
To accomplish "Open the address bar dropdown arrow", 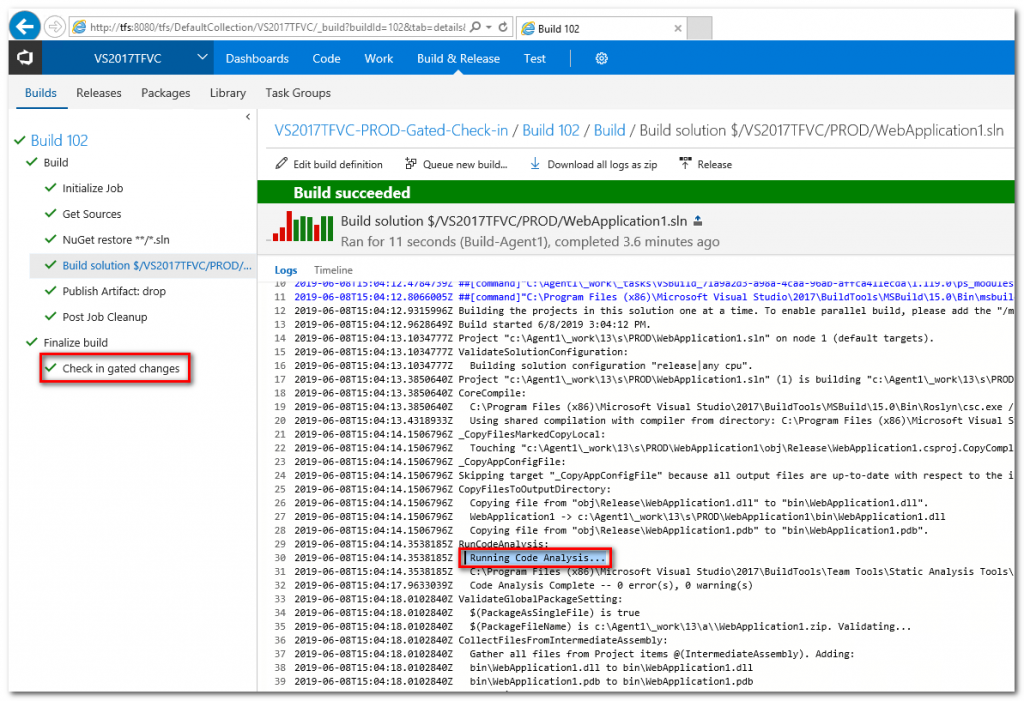I will 488,27.
